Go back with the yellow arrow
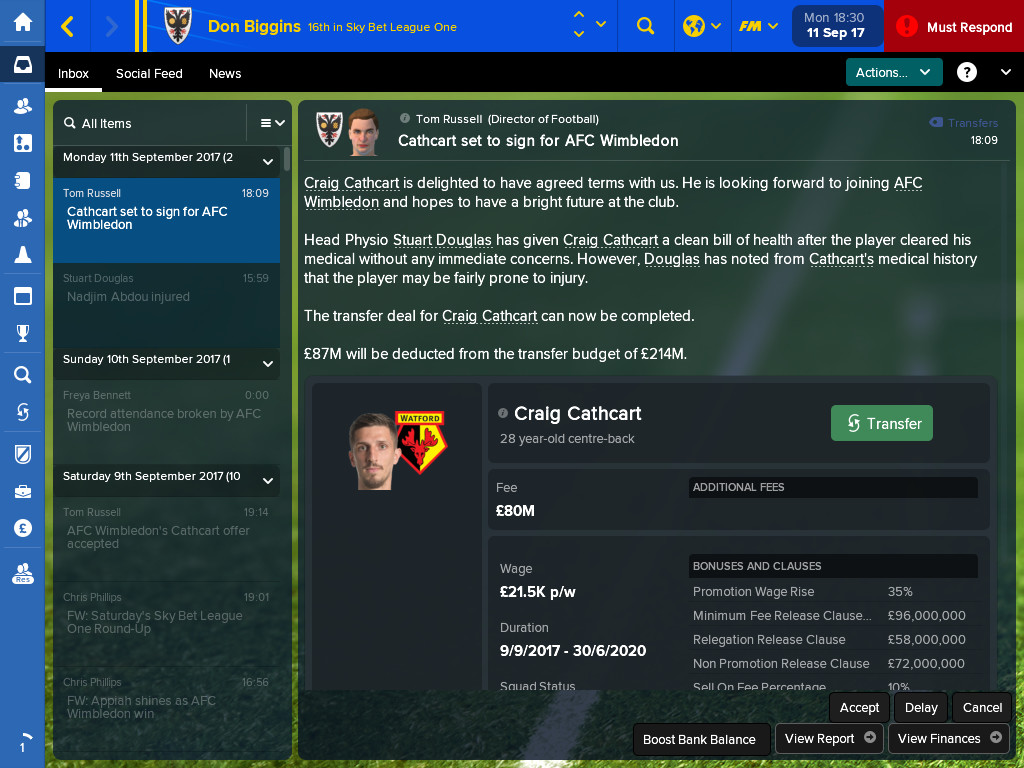Screen dimensions: 1024x768 pyautogui.click(x=67, y=26)
